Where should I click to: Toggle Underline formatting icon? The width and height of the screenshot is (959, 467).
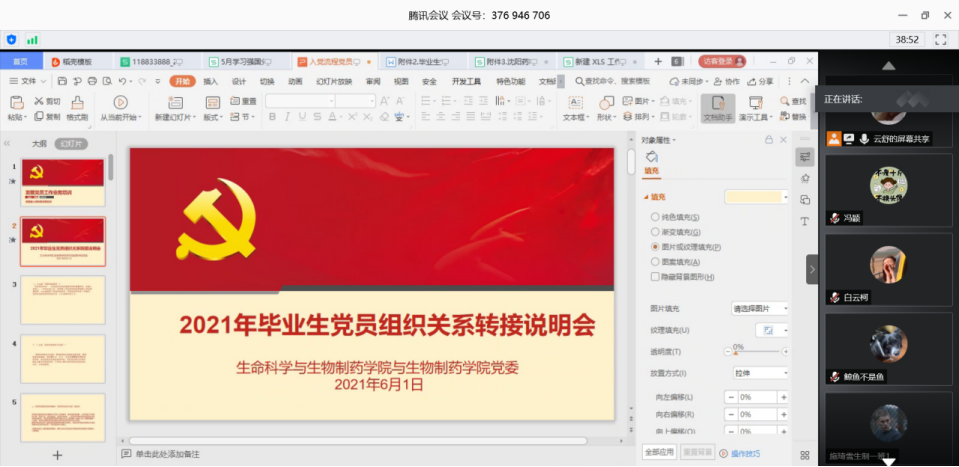[x=302, y=116]
